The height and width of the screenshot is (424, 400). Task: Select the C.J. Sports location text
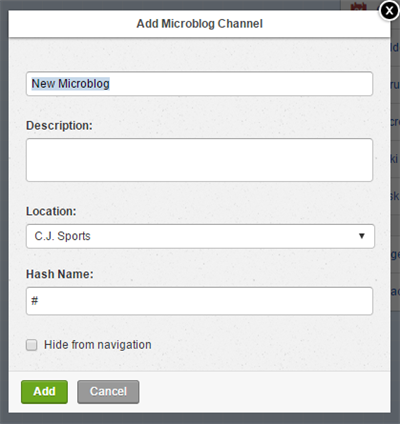click(63, 236)
